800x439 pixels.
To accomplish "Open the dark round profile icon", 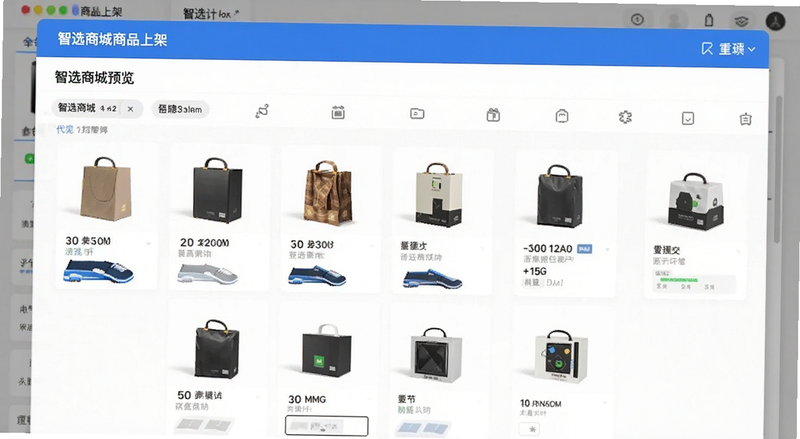I will pos(776,21).
